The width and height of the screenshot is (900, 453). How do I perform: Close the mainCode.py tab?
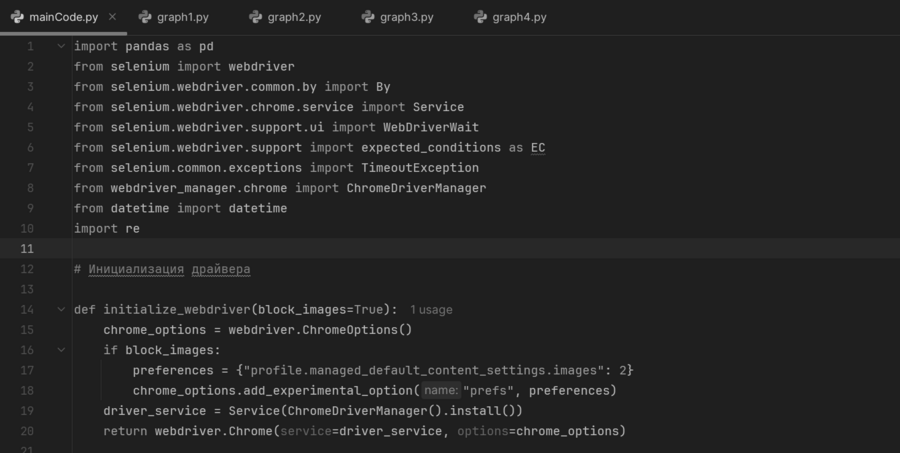pyautogui.click(x=111, y=17)
